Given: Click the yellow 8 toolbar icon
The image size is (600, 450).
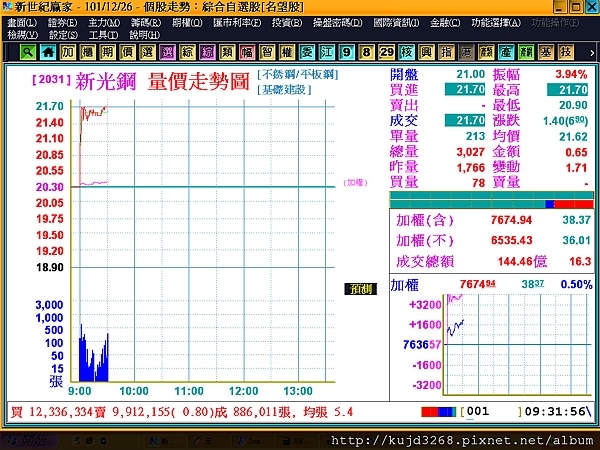Looking at the screenshot, I should point(366,52).
